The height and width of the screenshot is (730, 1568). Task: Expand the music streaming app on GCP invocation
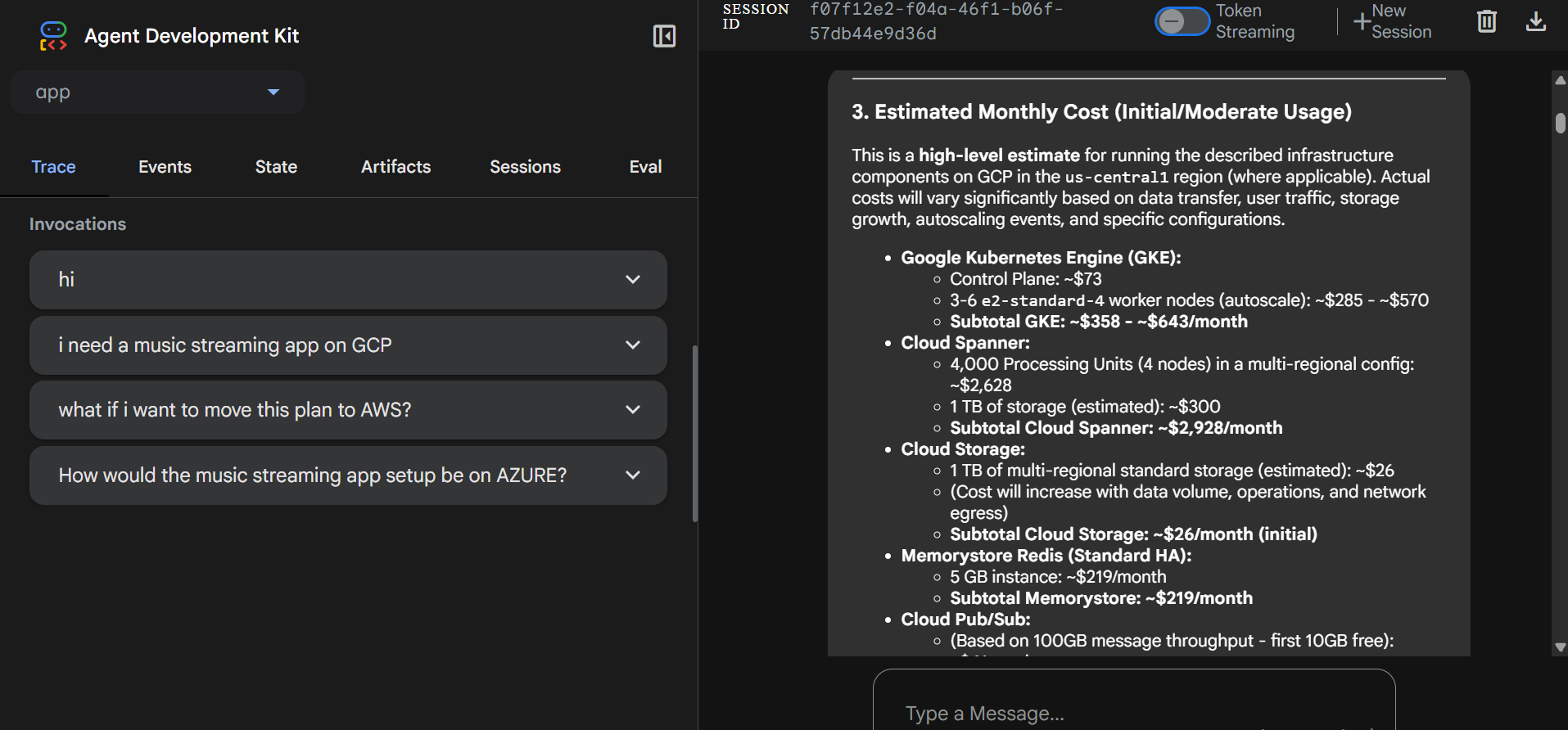tap(632, 345)
